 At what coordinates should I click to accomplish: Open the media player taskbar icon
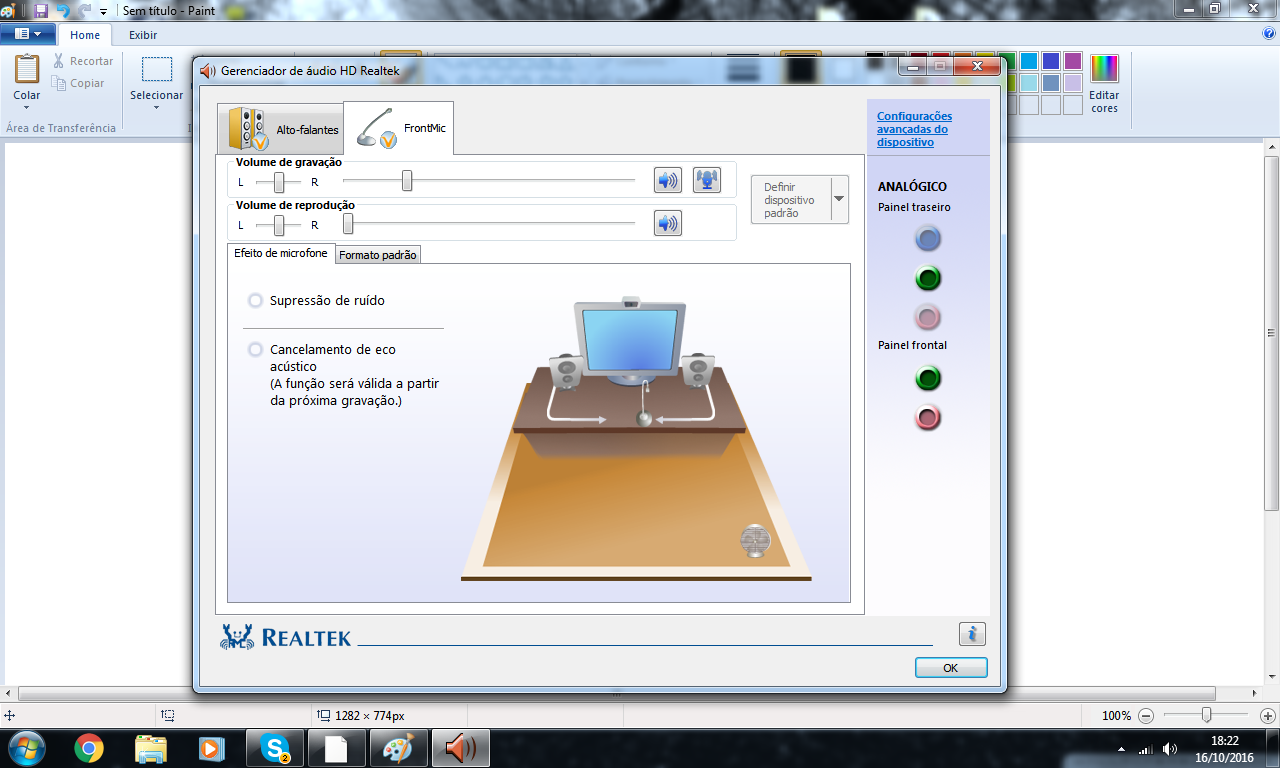click(x=211, y=748)
